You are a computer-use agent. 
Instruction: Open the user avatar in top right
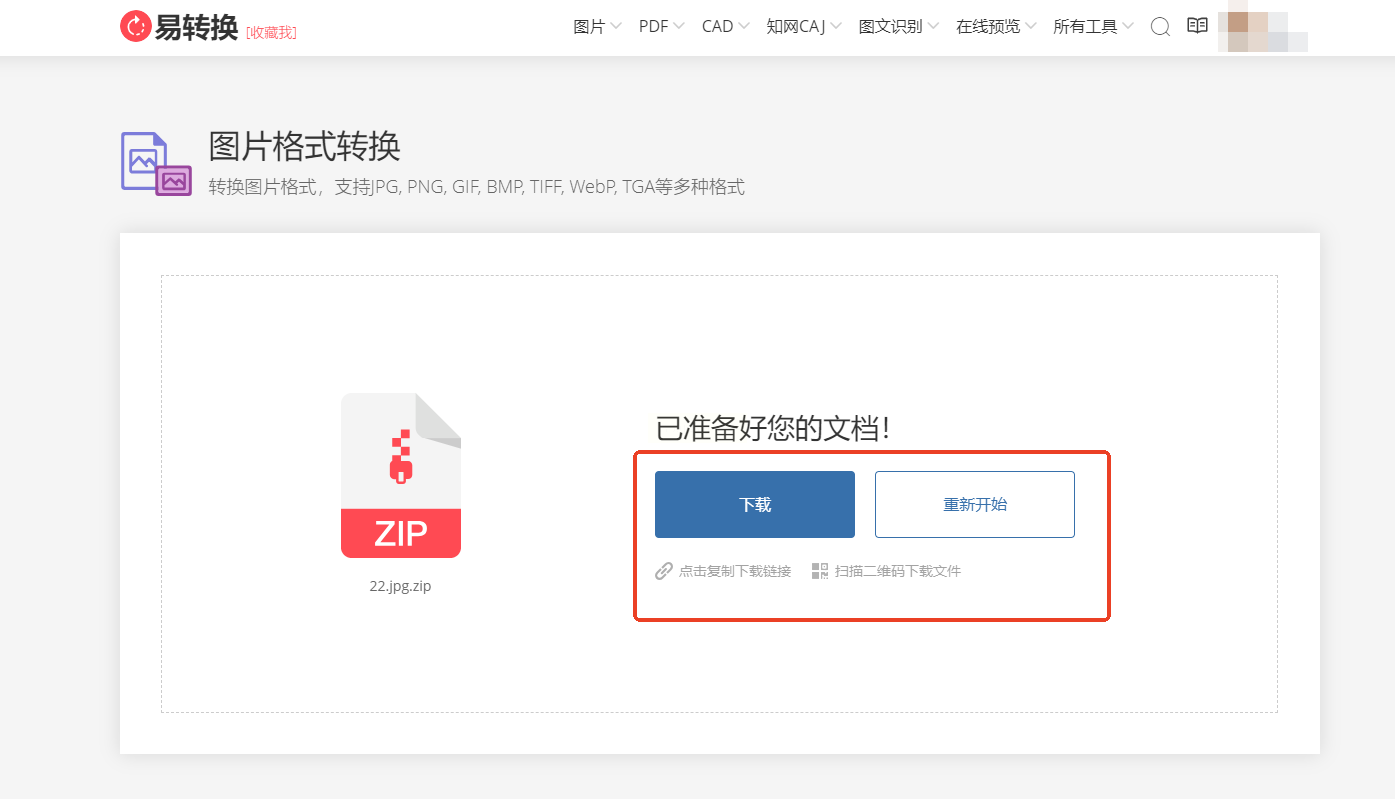tap(1262, 28)
